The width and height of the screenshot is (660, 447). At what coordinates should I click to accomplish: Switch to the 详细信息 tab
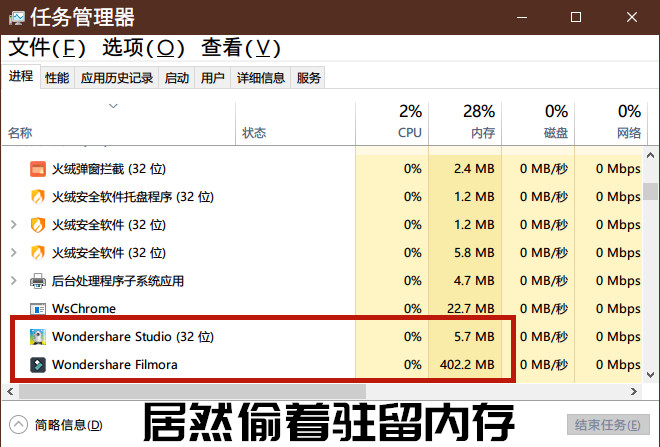(x=261, y=77)
